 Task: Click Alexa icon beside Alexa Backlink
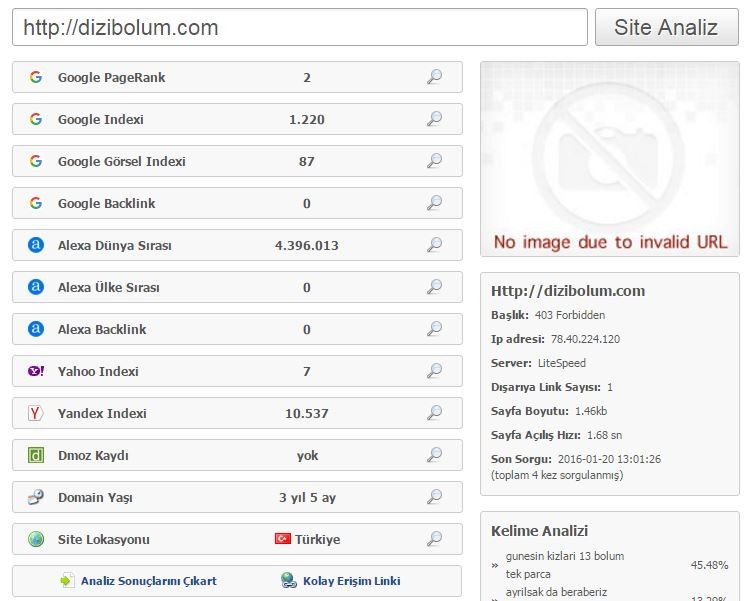tap(36, 329)
